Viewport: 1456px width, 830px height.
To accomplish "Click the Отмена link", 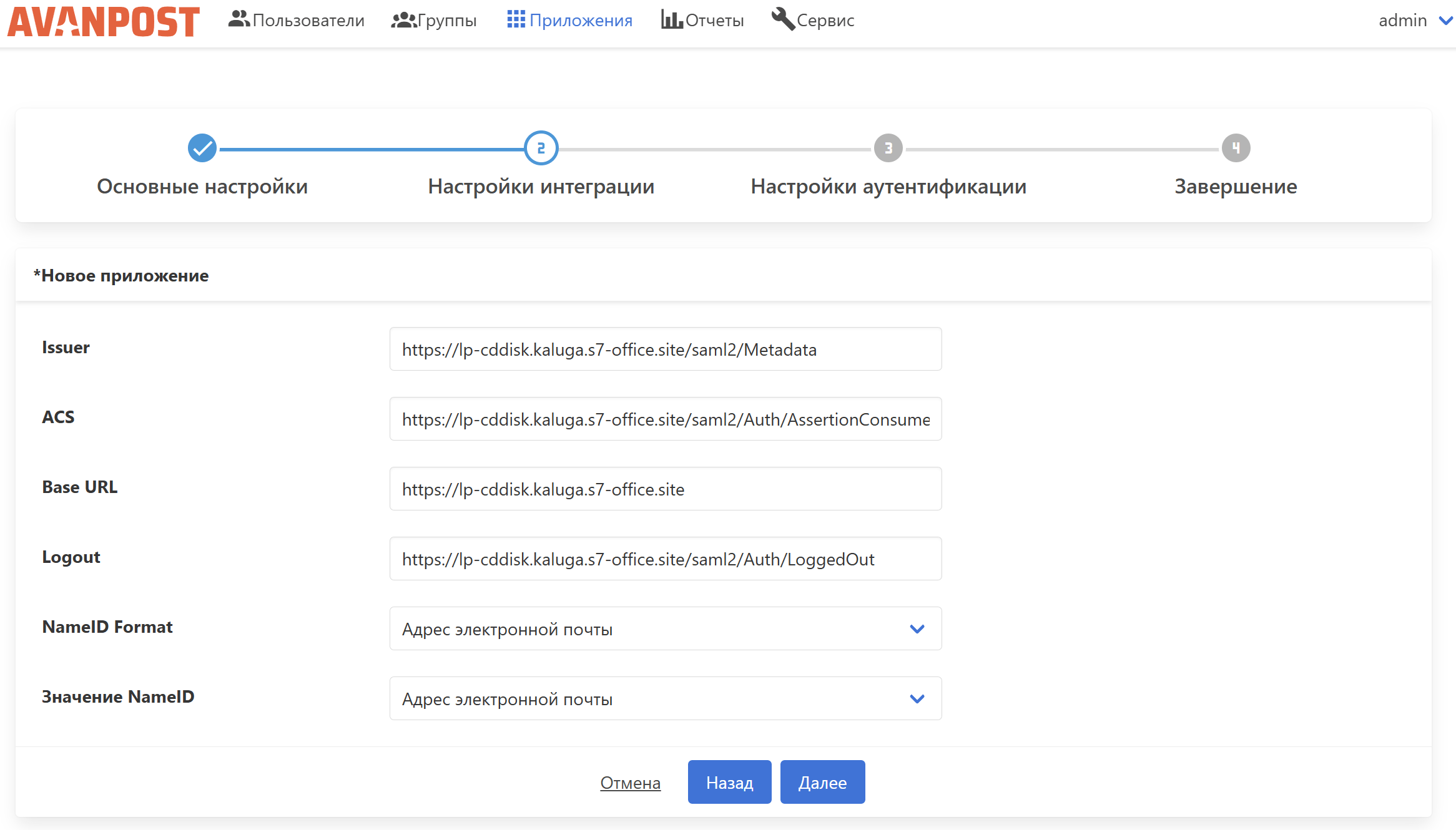I will point(630,783).
